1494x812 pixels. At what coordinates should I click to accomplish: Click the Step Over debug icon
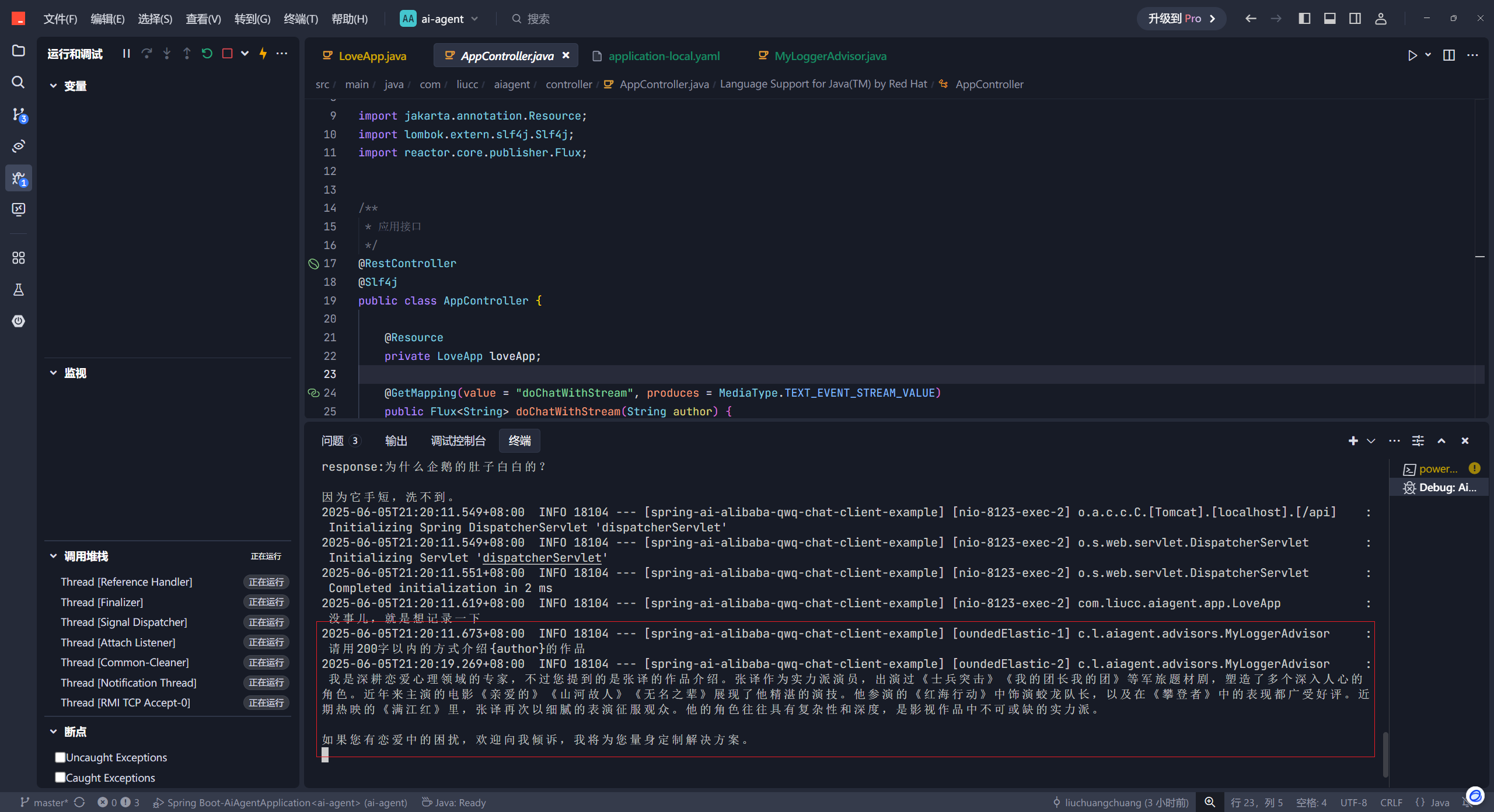pos(146,54)
